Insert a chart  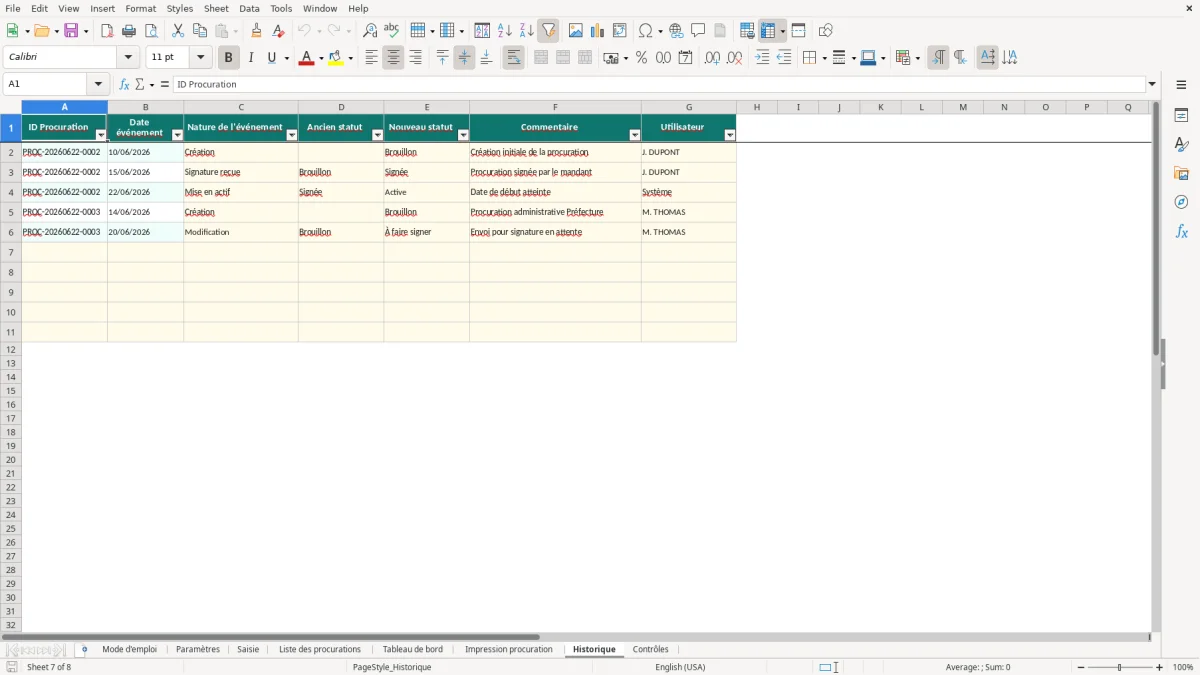coord(598,31)
